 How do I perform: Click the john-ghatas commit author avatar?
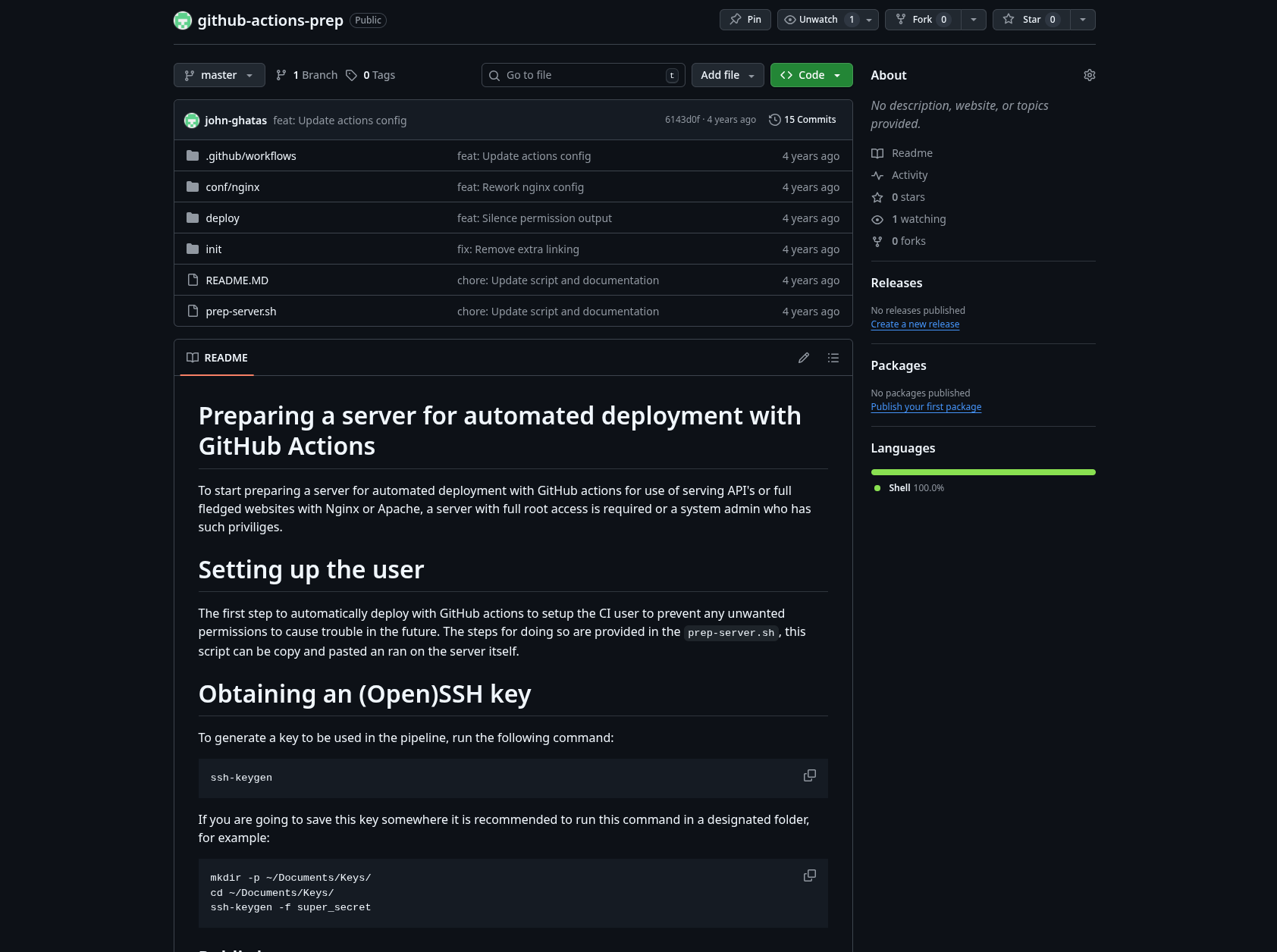(x=192, y=121)
